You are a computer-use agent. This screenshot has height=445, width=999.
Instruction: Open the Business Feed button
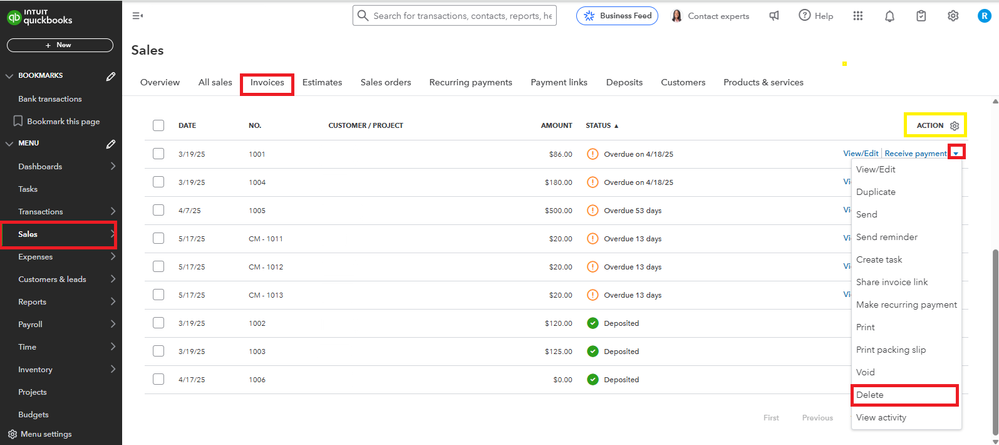pos(617,16)
